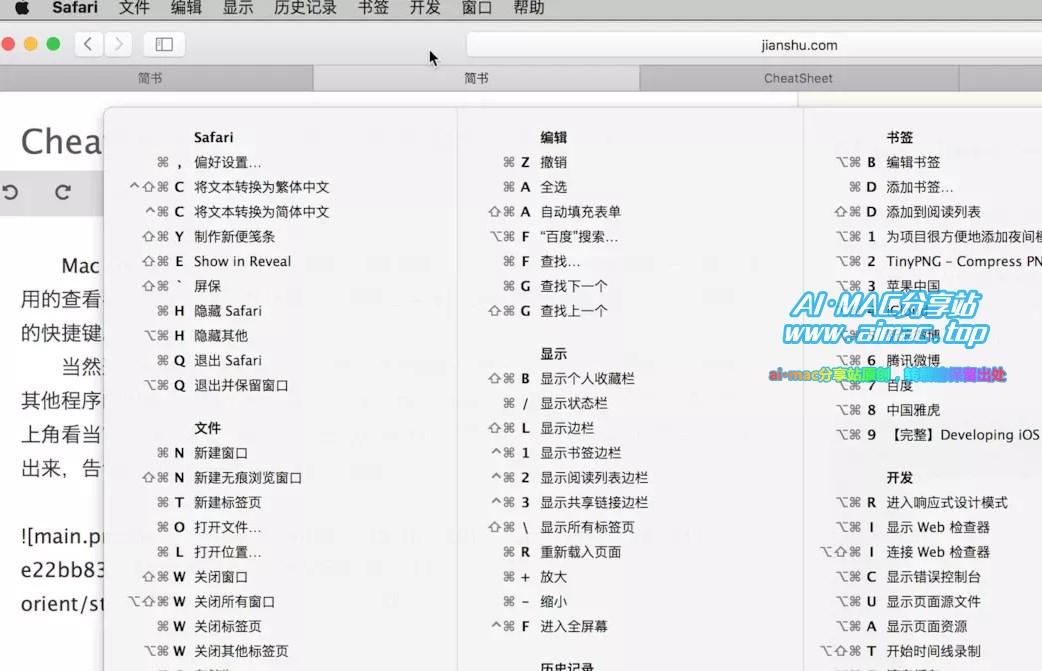Click the redo icon in editor
The height and width of the screenshot is (671, 1042).
(63, 193)
